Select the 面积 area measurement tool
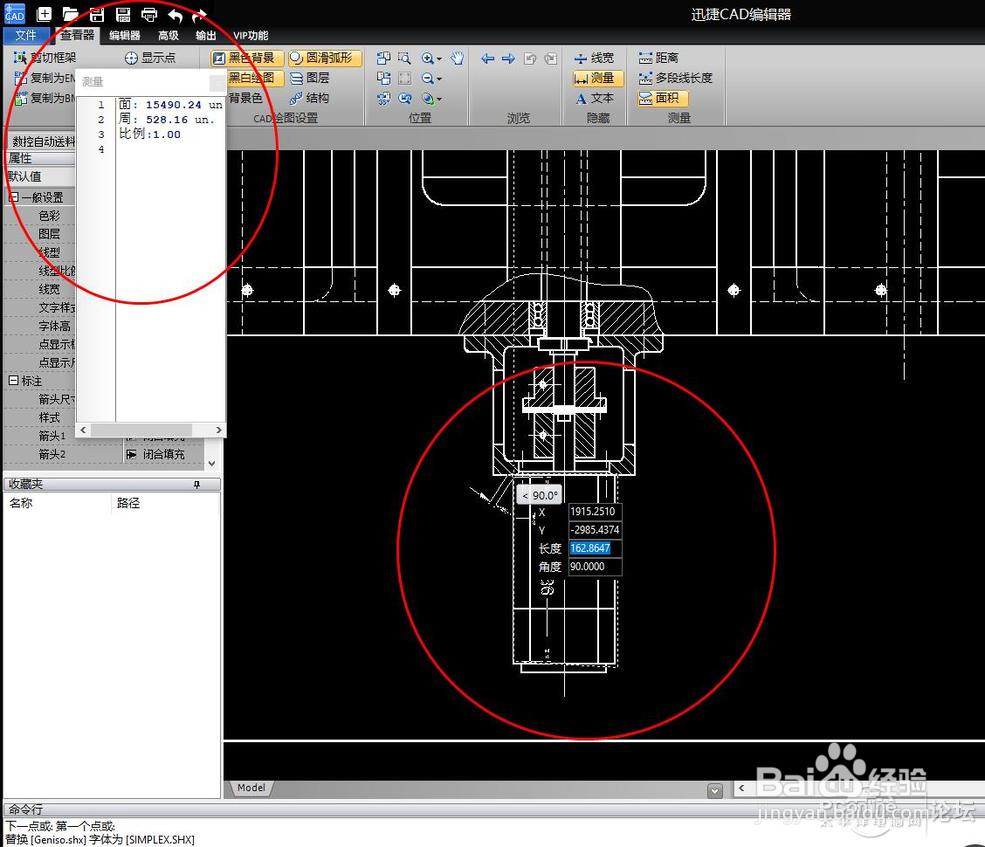Screen dimensions: 985x847 [x=662, y=98]
